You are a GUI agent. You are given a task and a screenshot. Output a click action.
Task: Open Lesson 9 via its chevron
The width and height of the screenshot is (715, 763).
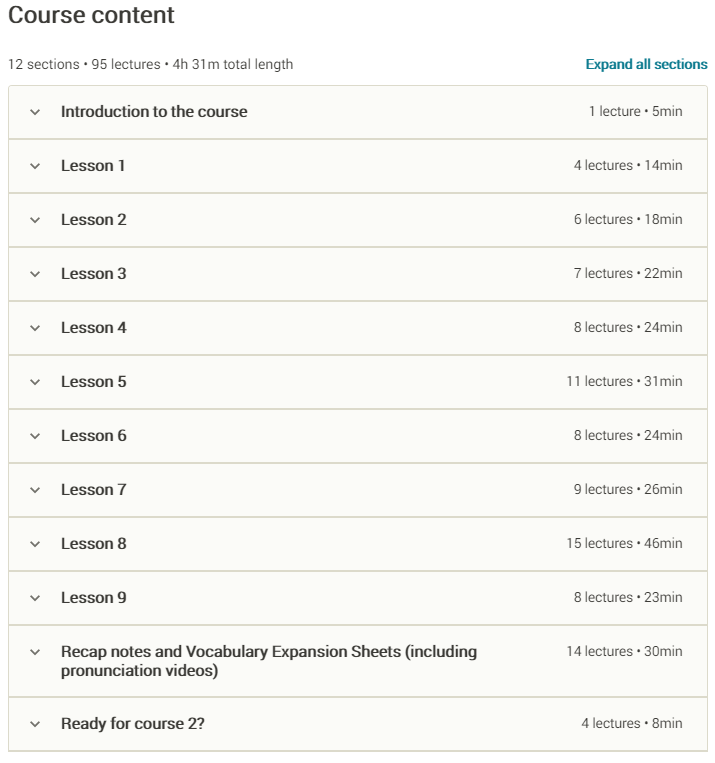pyautogui.click(x=35, y=598)
